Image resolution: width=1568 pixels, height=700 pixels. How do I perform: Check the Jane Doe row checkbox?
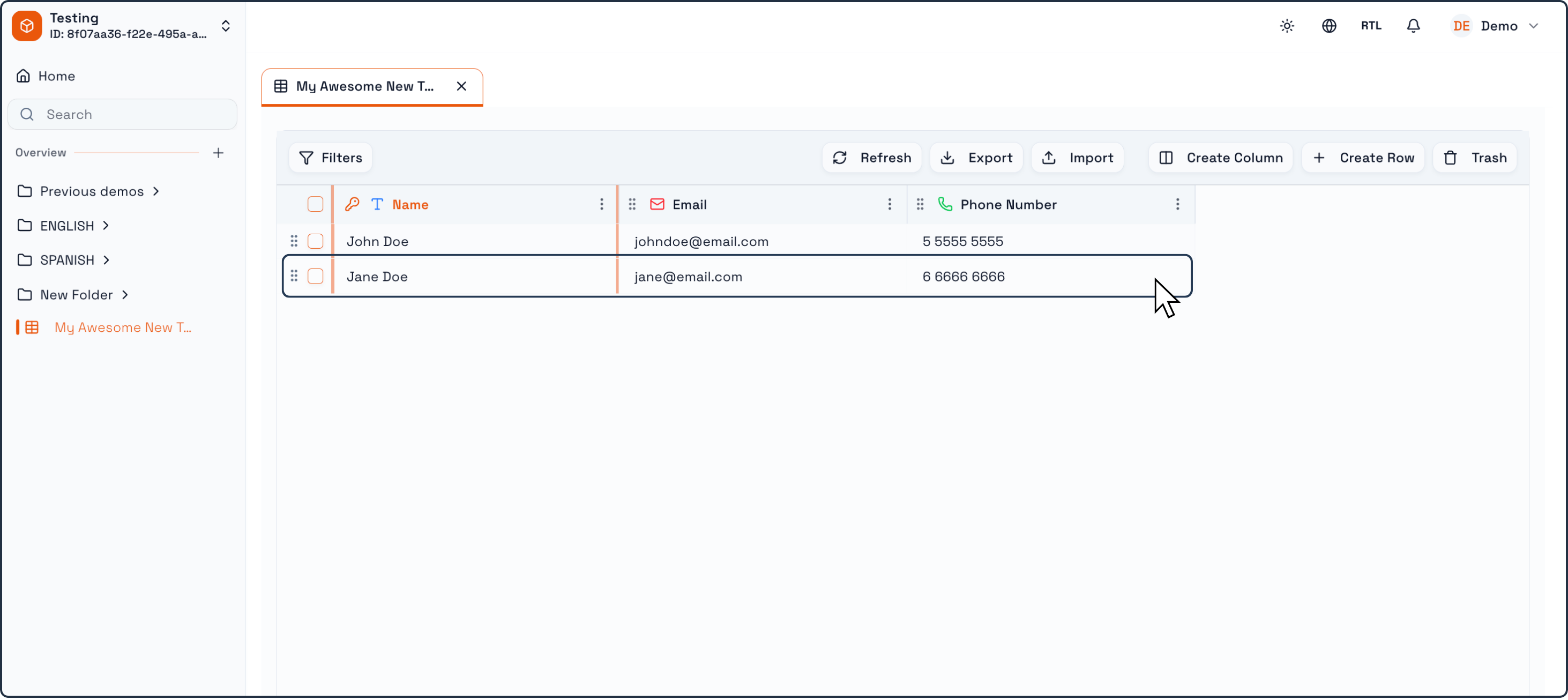[x=315, y=277]
